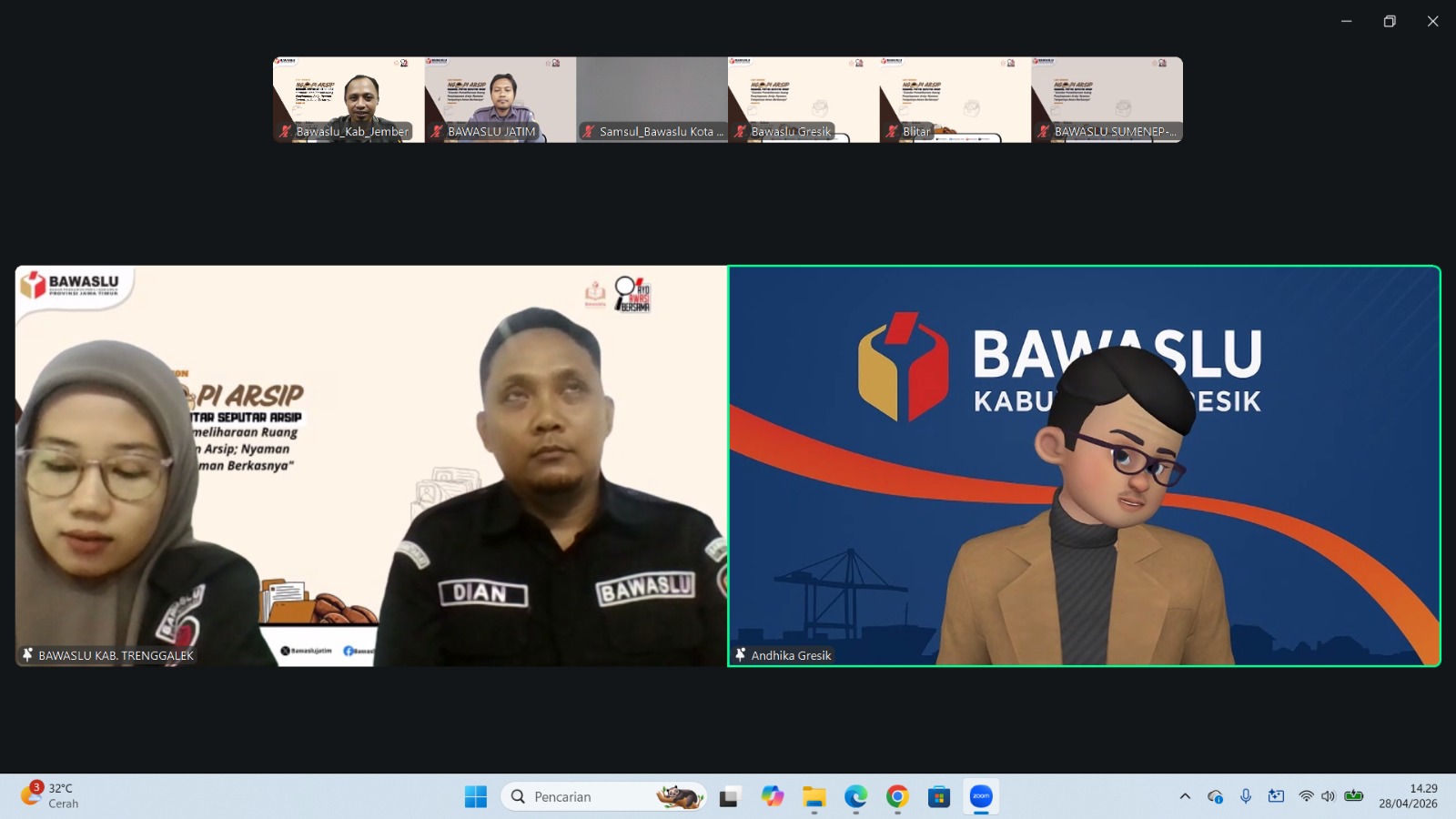1456x819 pixels.
Task: Open Microsoft Store from the taskbar
Action: click(x=939, y=797)
